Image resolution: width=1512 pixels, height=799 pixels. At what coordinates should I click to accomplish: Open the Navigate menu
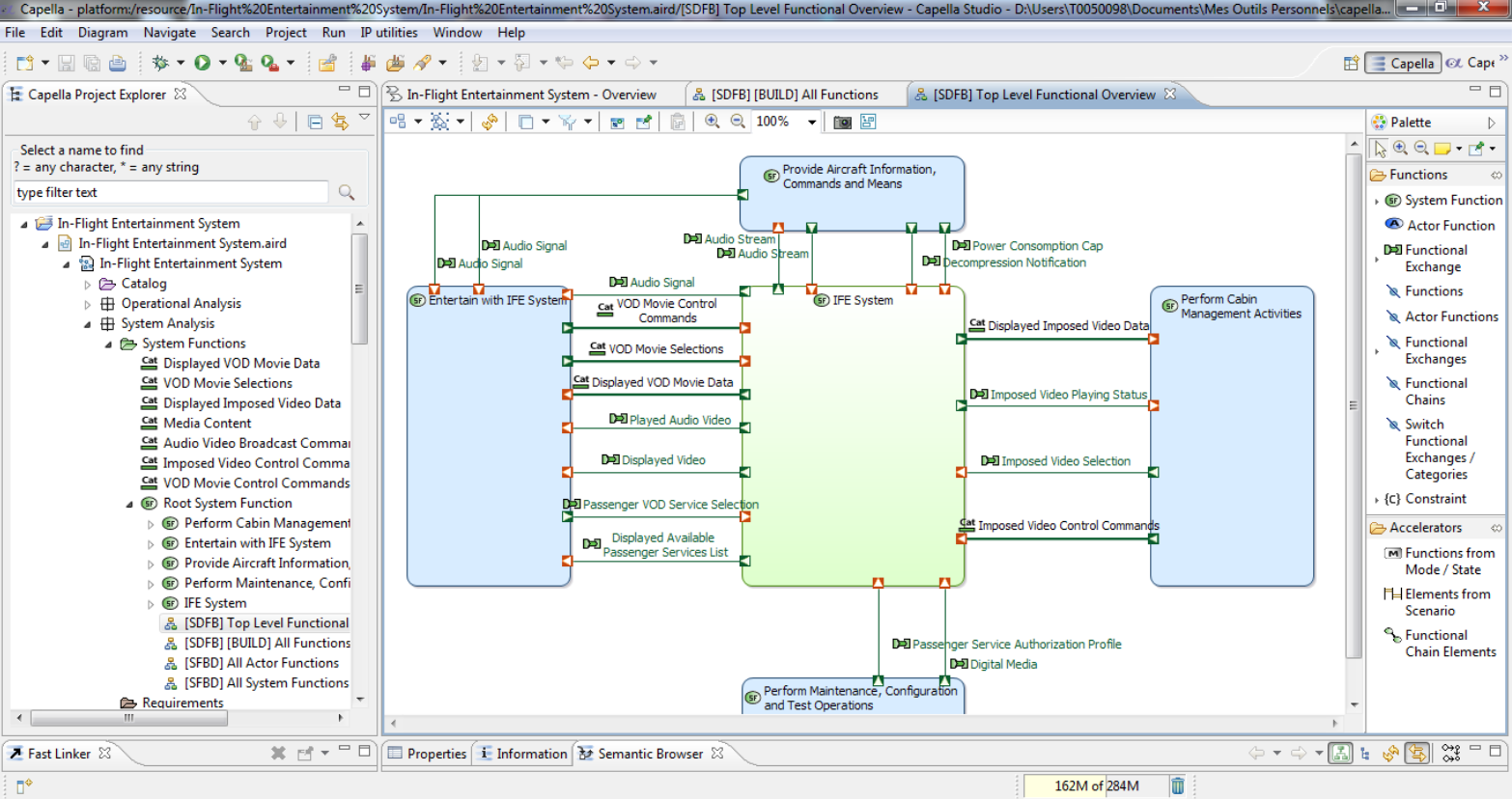coord(169,32)
